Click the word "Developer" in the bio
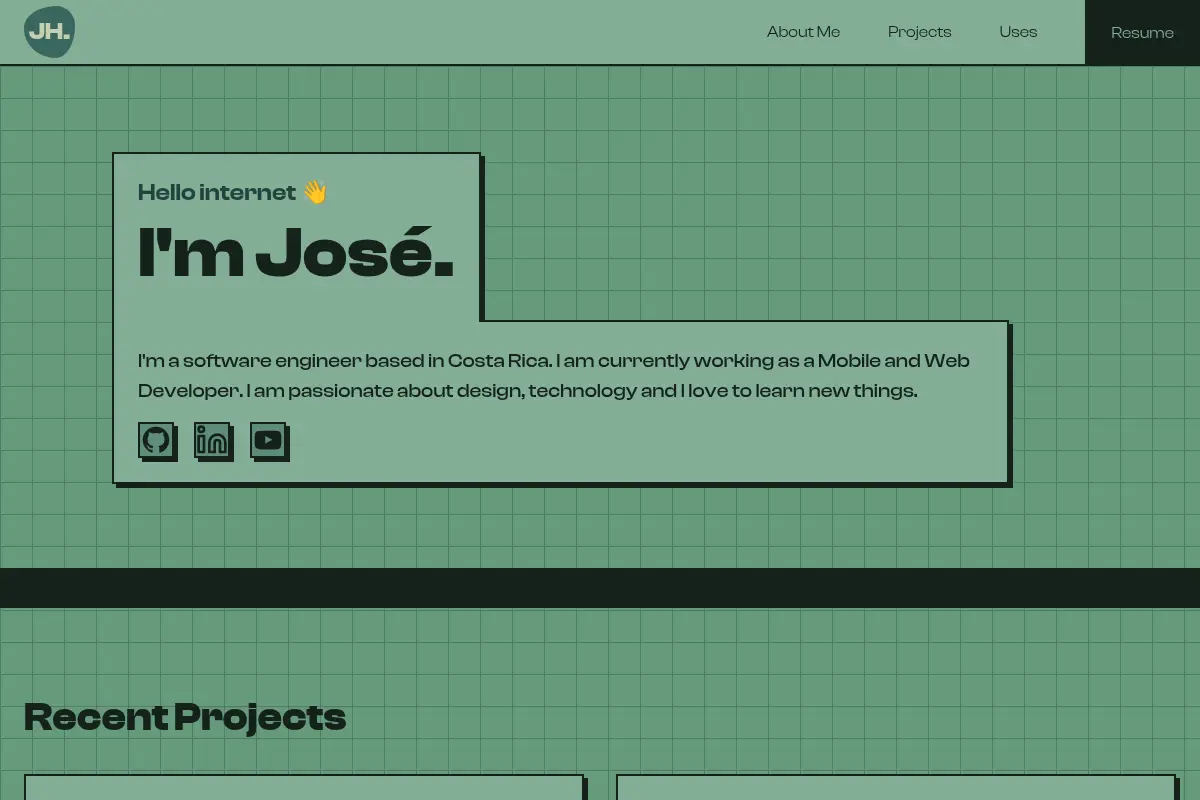 [x=189, y=391]
